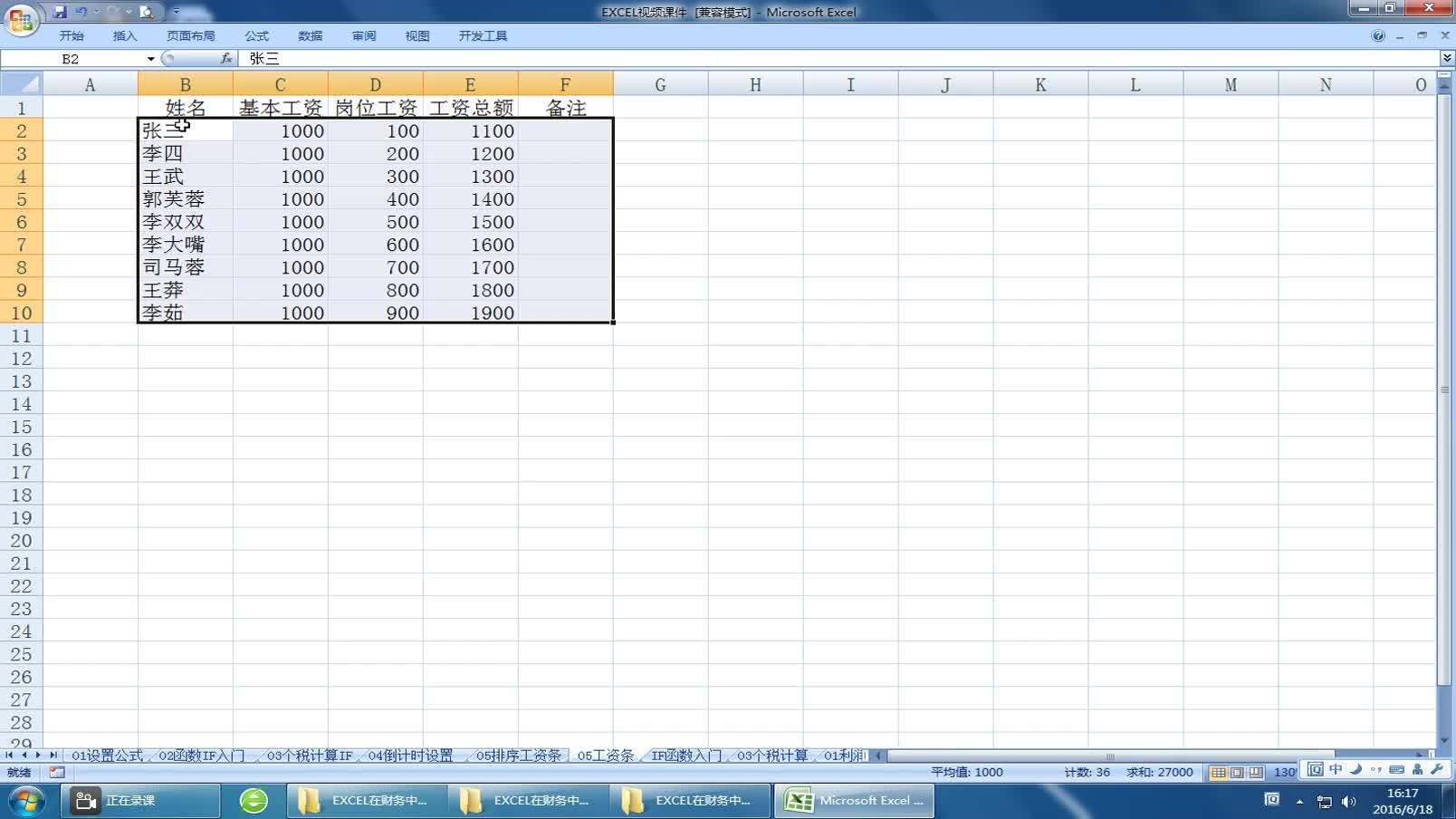The width and height of the screenshot is (1456, 819).
Task: Open the undo history dropdown arrow
Action: pos(96,12)
